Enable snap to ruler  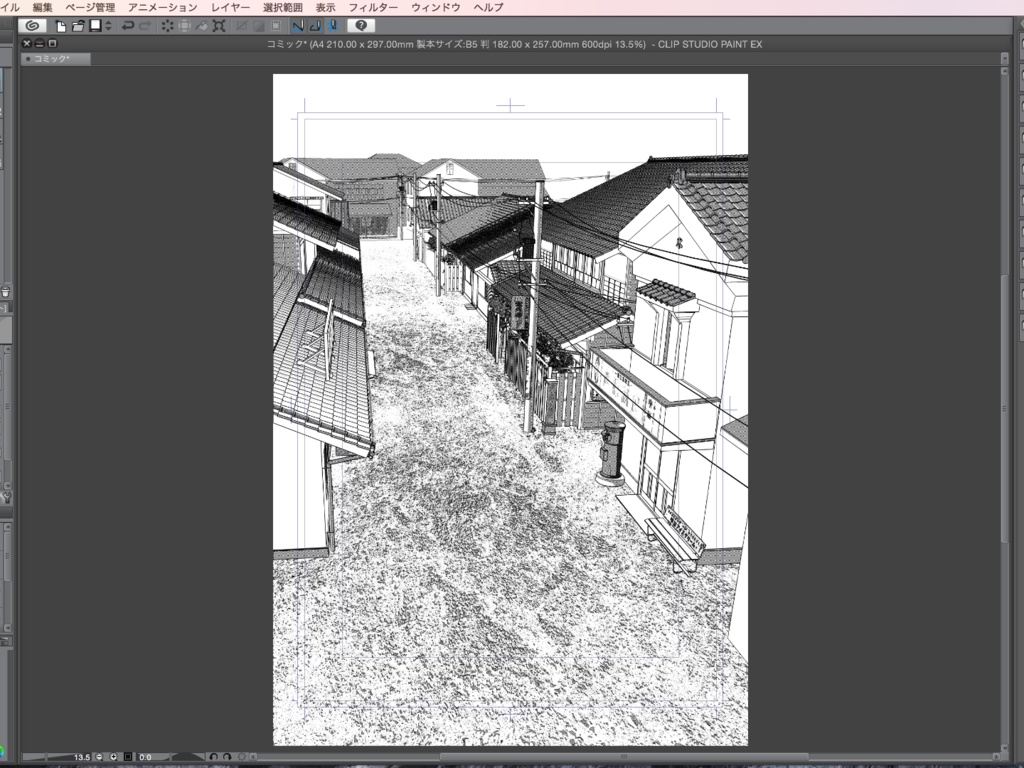(299, 26)
